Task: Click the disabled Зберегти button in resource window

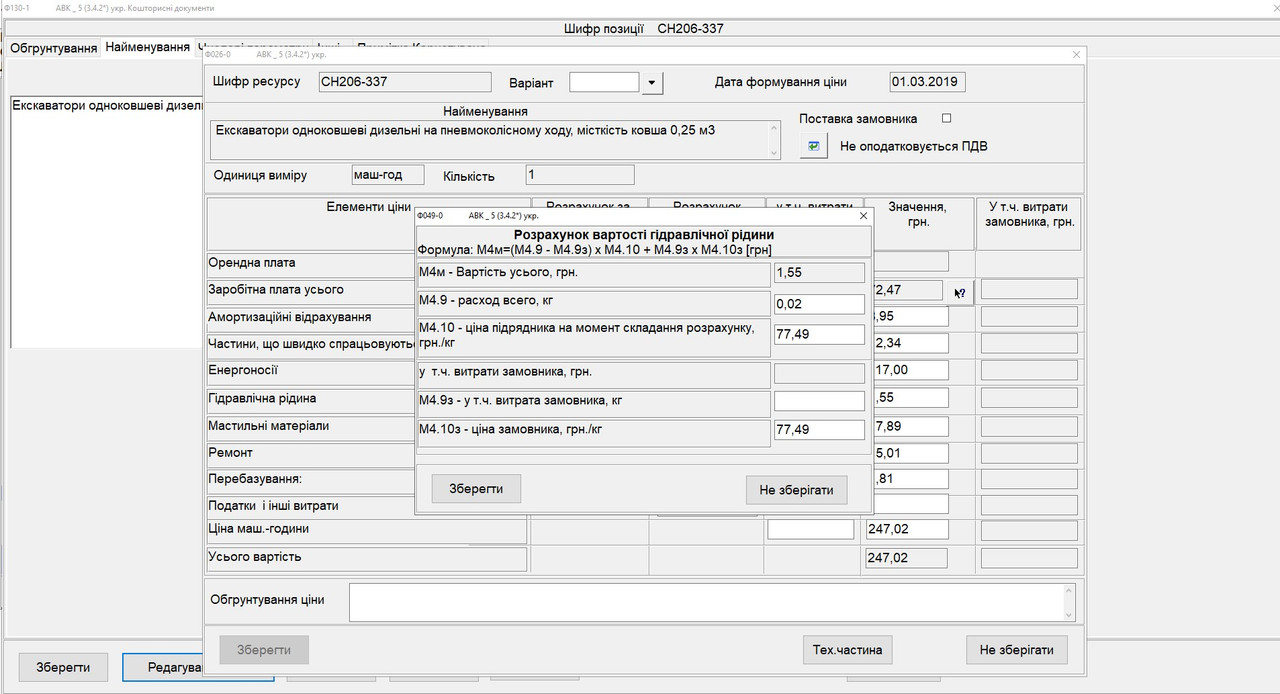Action: tap(264, 650)
